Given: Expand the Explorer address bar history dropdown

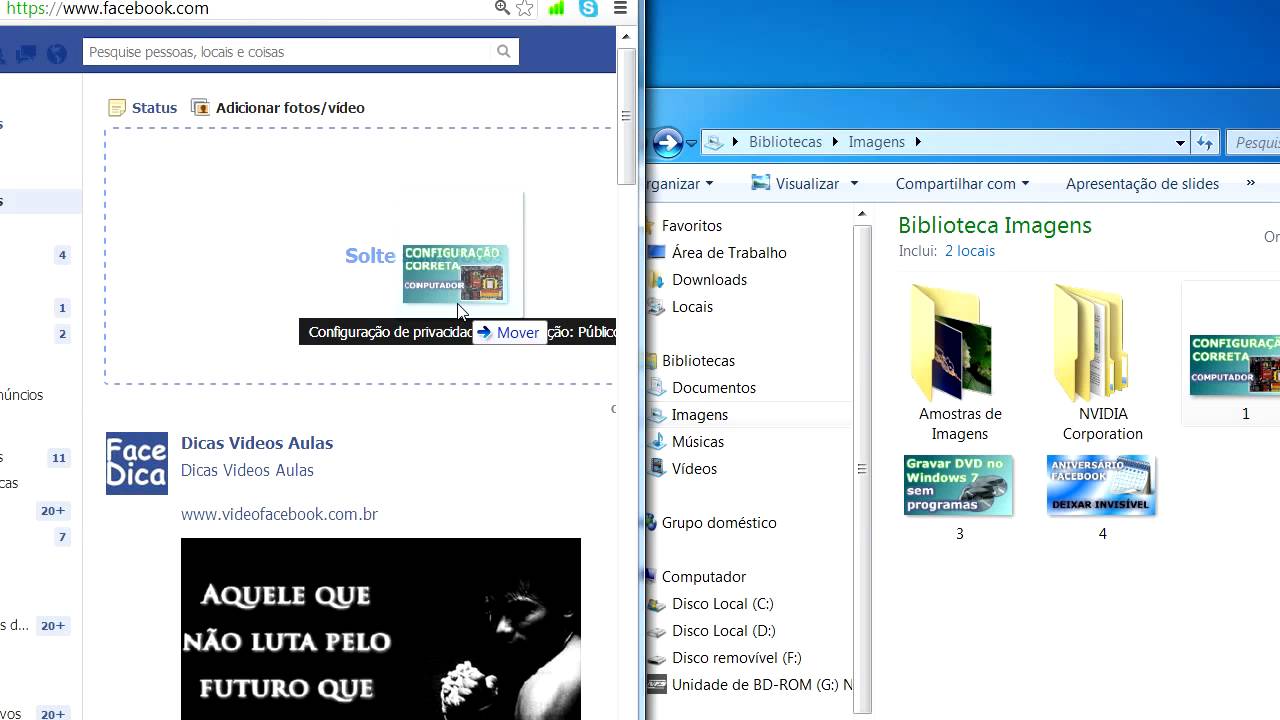Looking at the screenshot, I should click(x=1180, y=143).
